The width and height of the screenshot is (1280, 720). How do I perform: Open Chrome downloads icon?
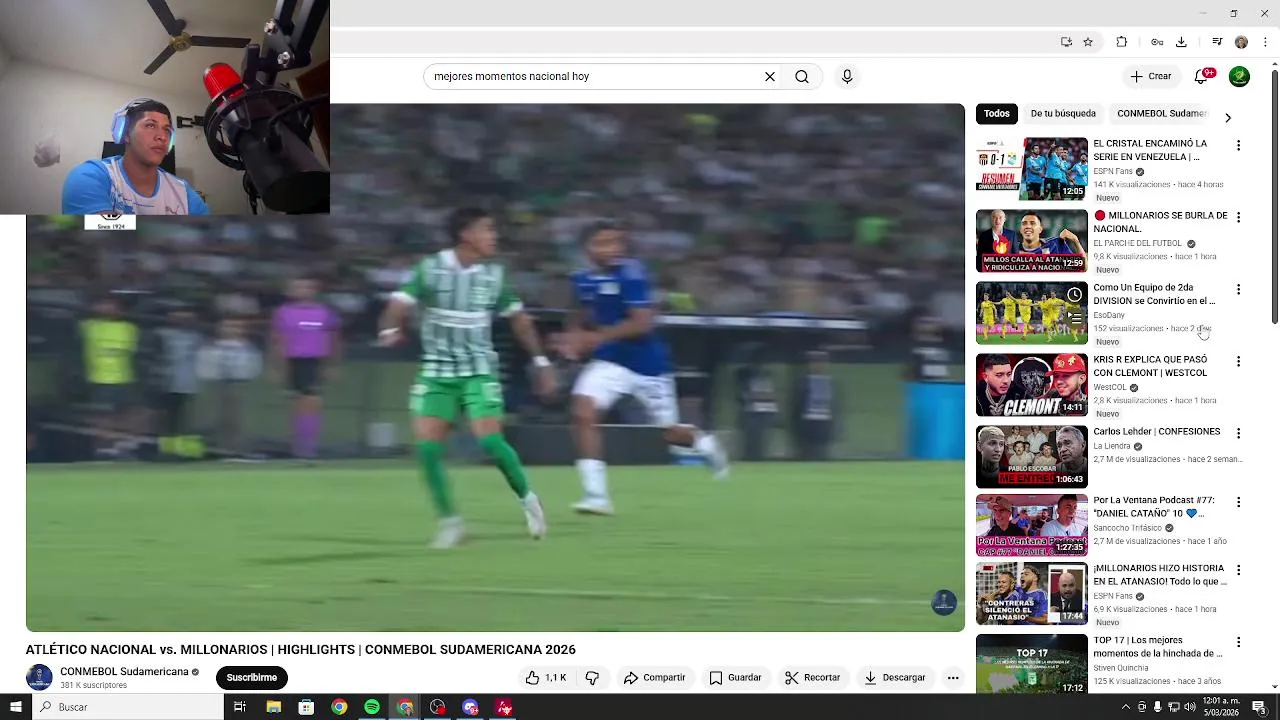pos(1181,42)
